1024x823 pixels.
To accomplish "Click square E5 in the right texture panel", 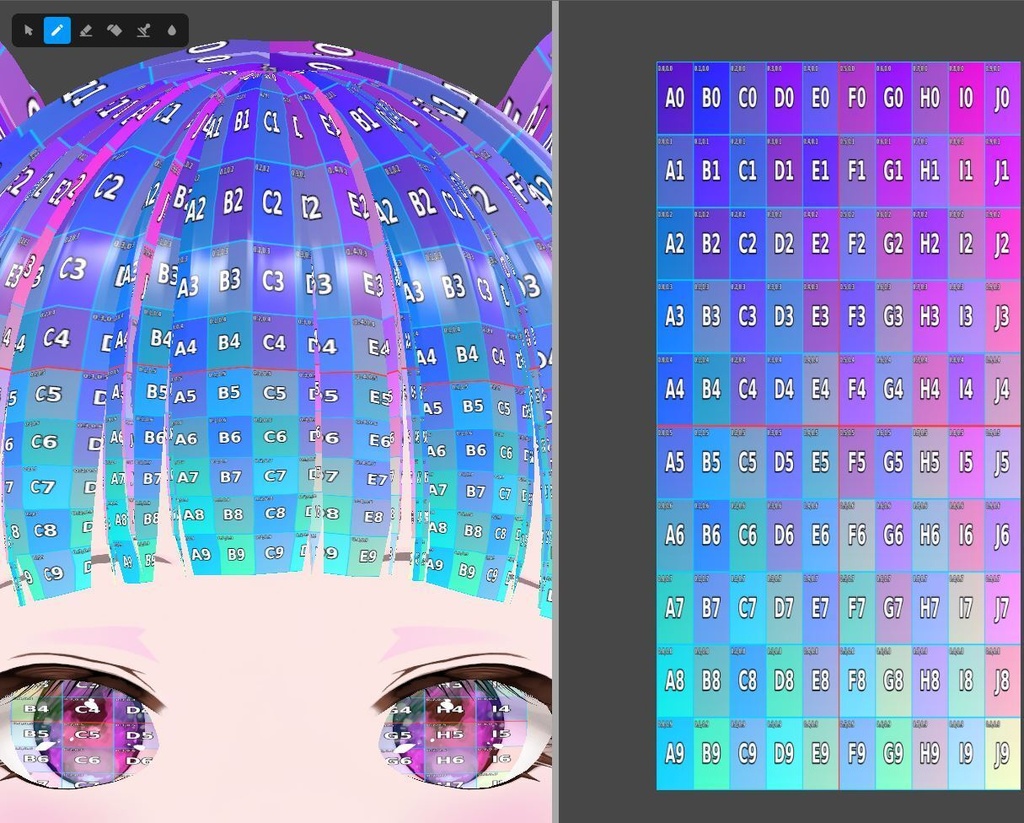I will click(820, 462).
